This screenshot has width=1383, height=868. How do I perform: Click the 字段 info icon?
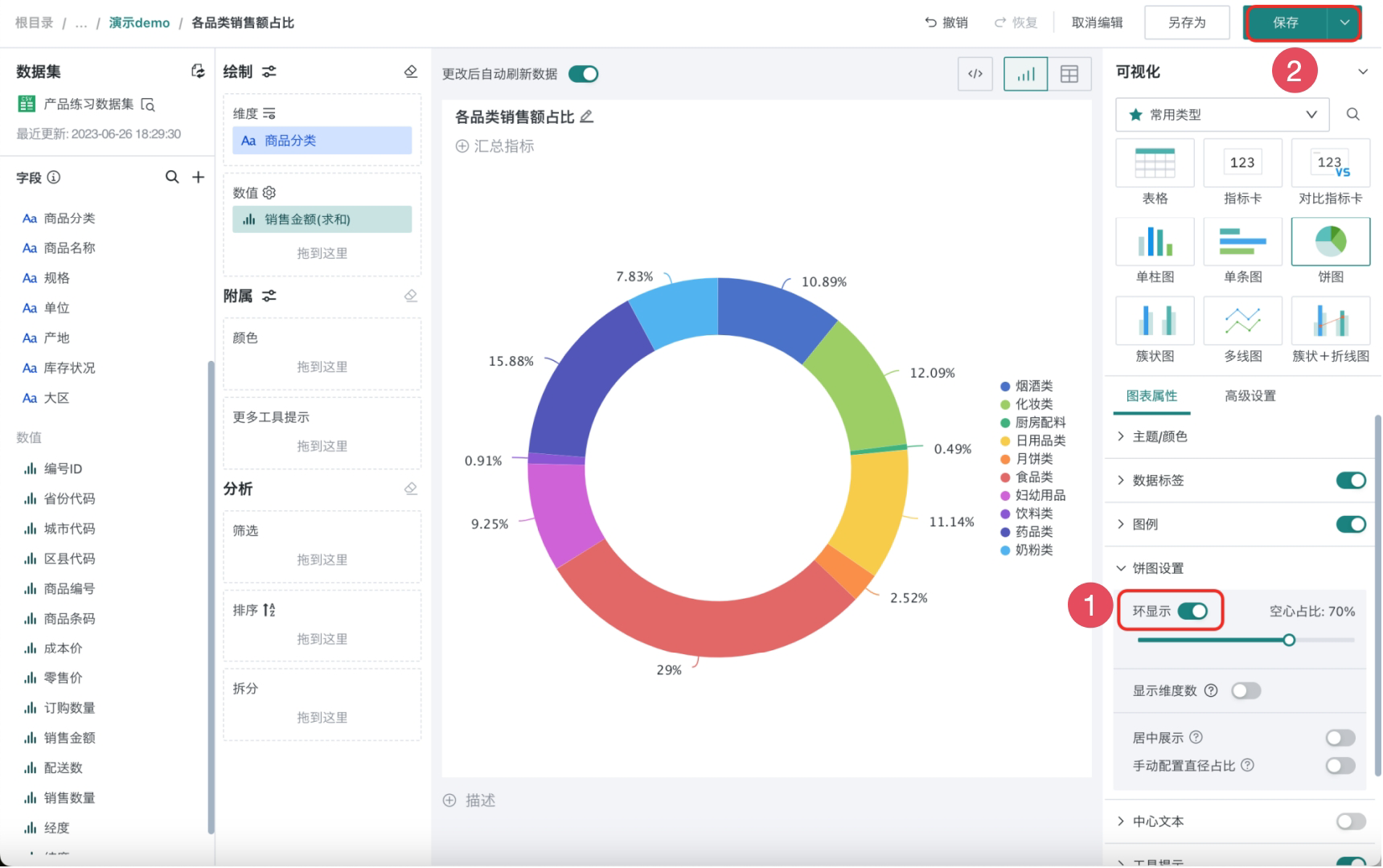[x=54, y=178]
